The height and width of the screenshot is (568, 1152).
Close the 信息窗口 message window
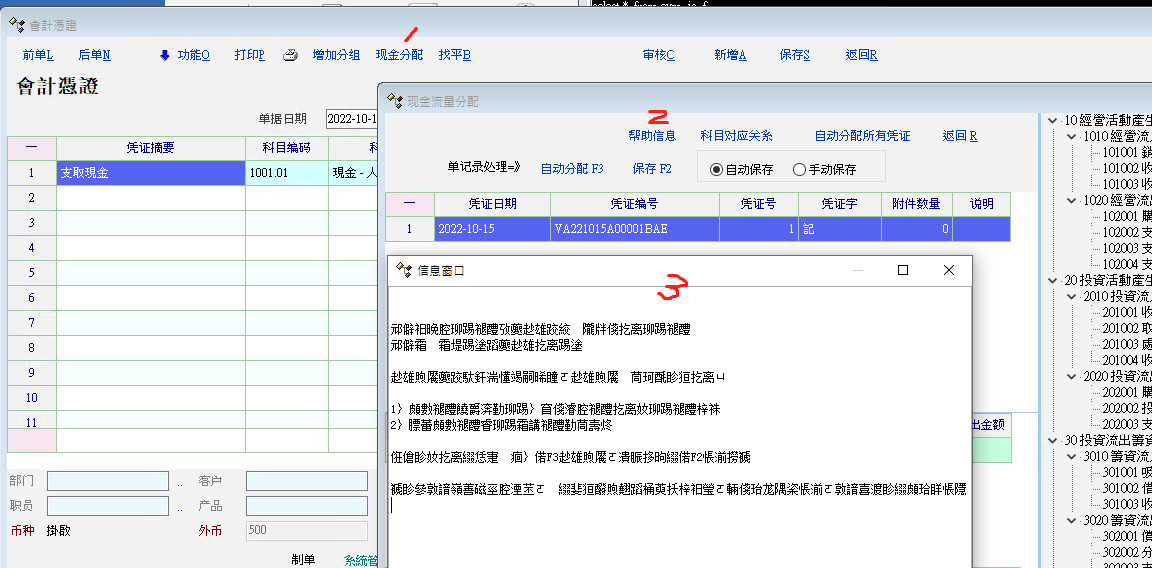click(x=949, y=270)
